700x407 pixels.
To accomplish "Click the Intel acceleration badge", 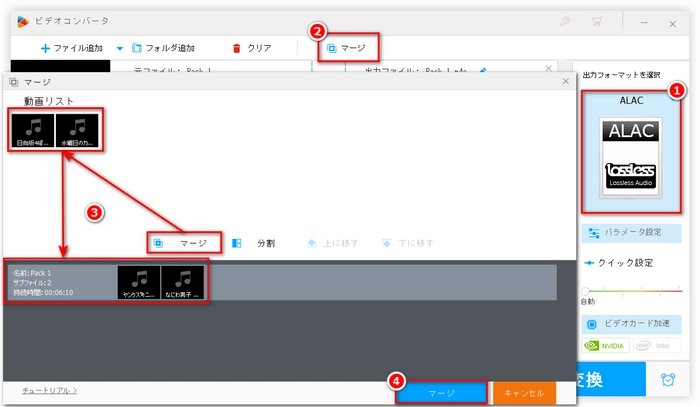I will coord(657,347).
